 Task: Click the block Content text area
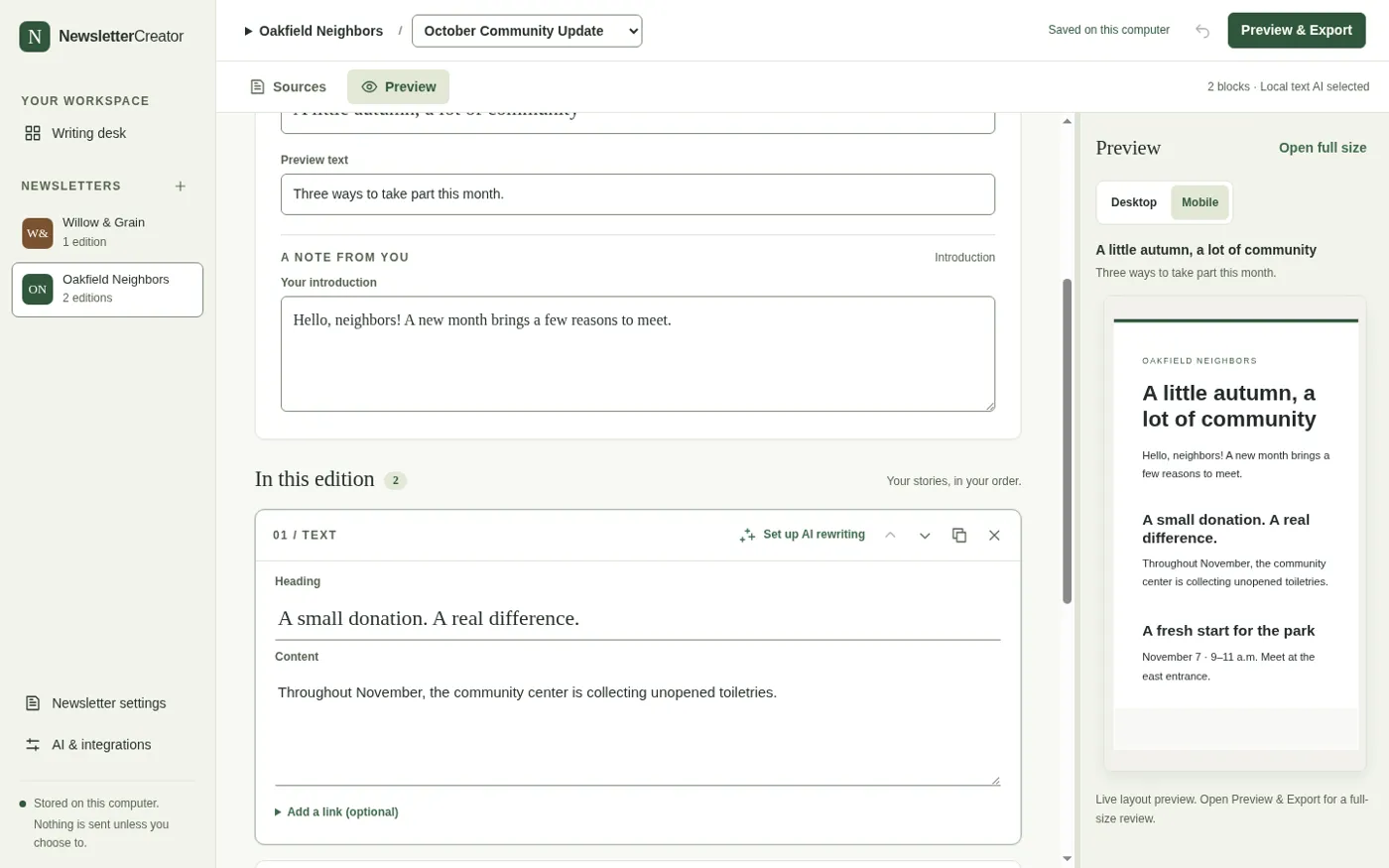638,729
